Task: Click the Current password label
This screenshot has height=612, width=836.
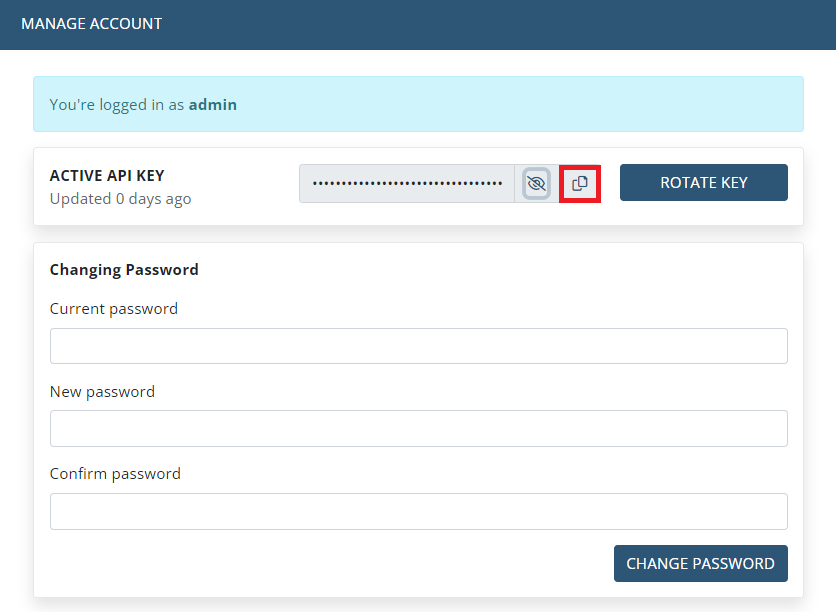Action: point(114,309)
